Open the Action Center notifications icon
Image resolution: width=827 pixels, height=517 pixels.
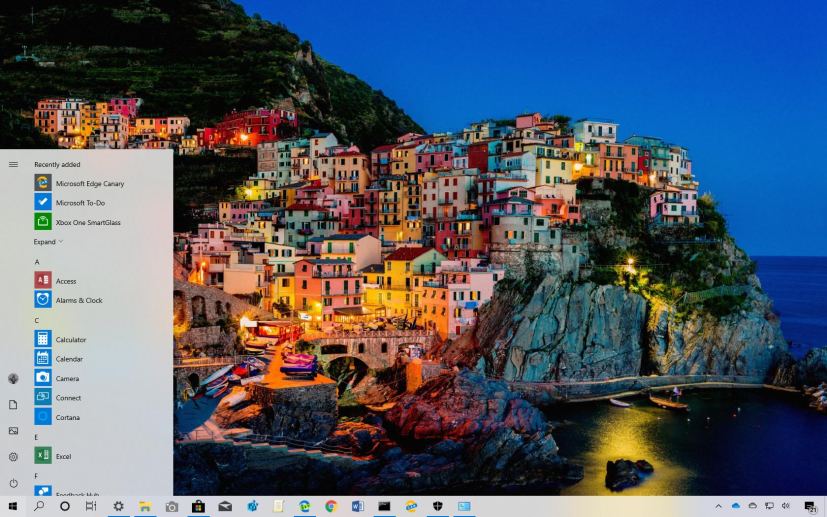pyautogui.click(x=810, y=507)
